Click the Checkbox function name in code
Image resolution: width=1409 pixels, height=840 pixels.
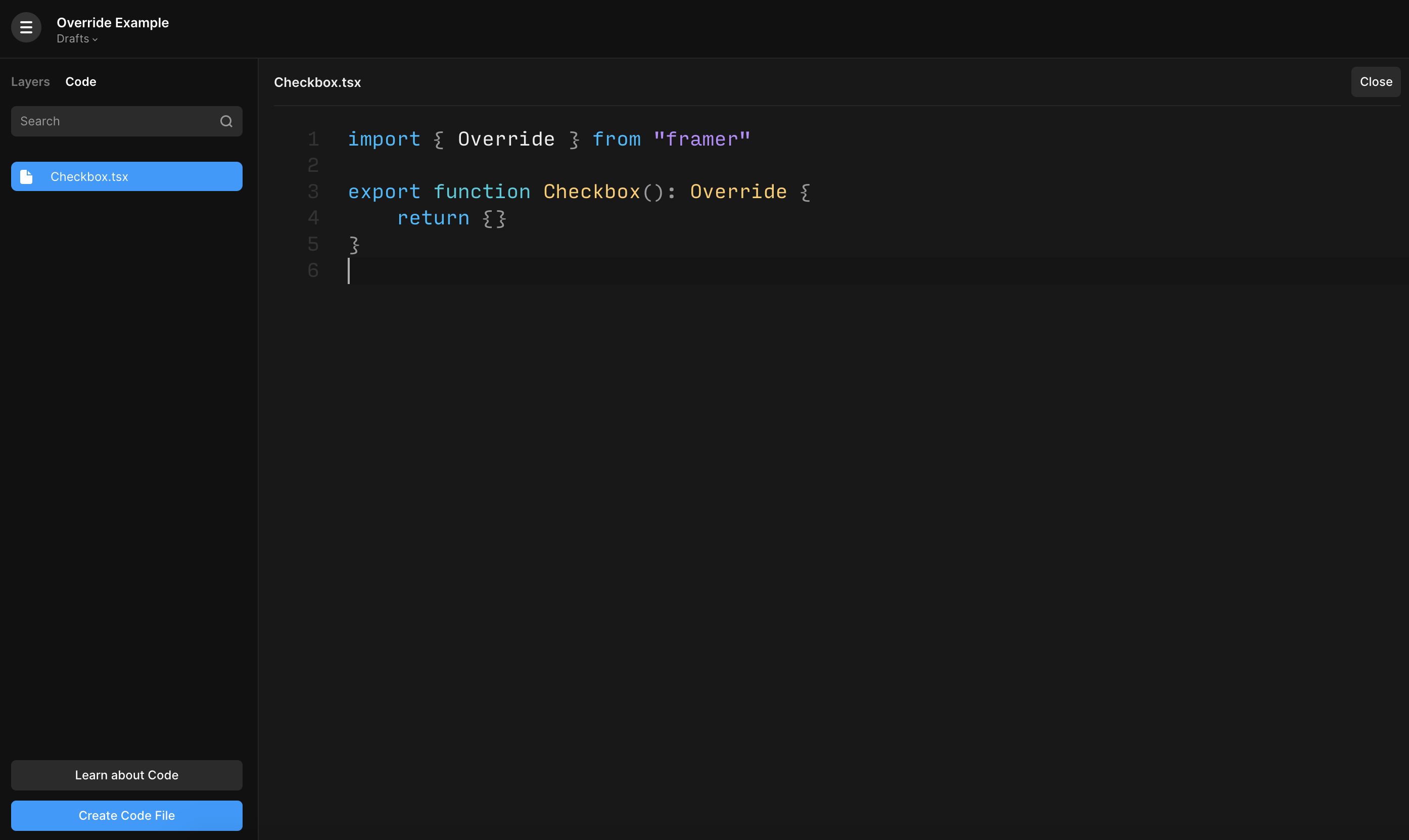click(x=591, y=192)
